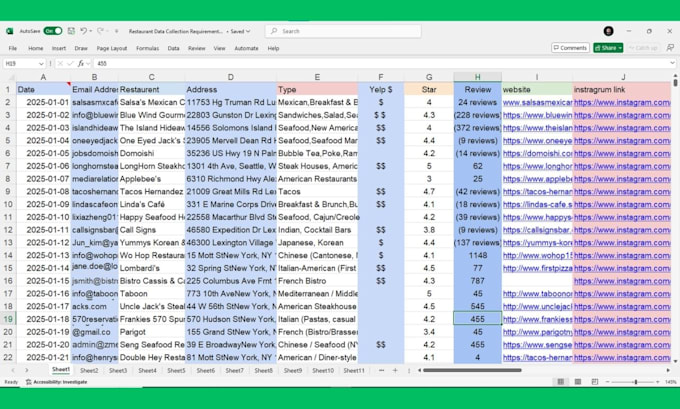Expand the Saved status dropdown by filename
This screenshot has width=680, height=409.
(x=248, y=31)
